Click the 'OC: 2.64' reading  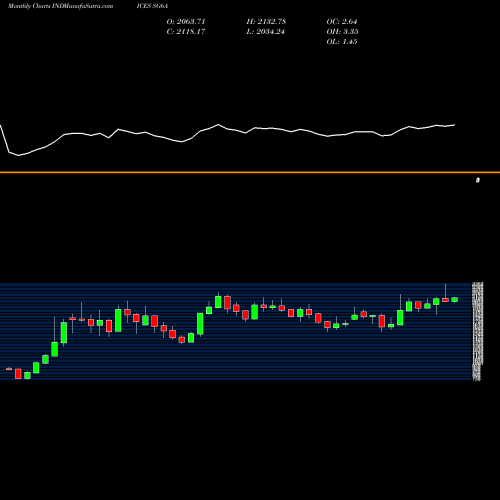342,21
